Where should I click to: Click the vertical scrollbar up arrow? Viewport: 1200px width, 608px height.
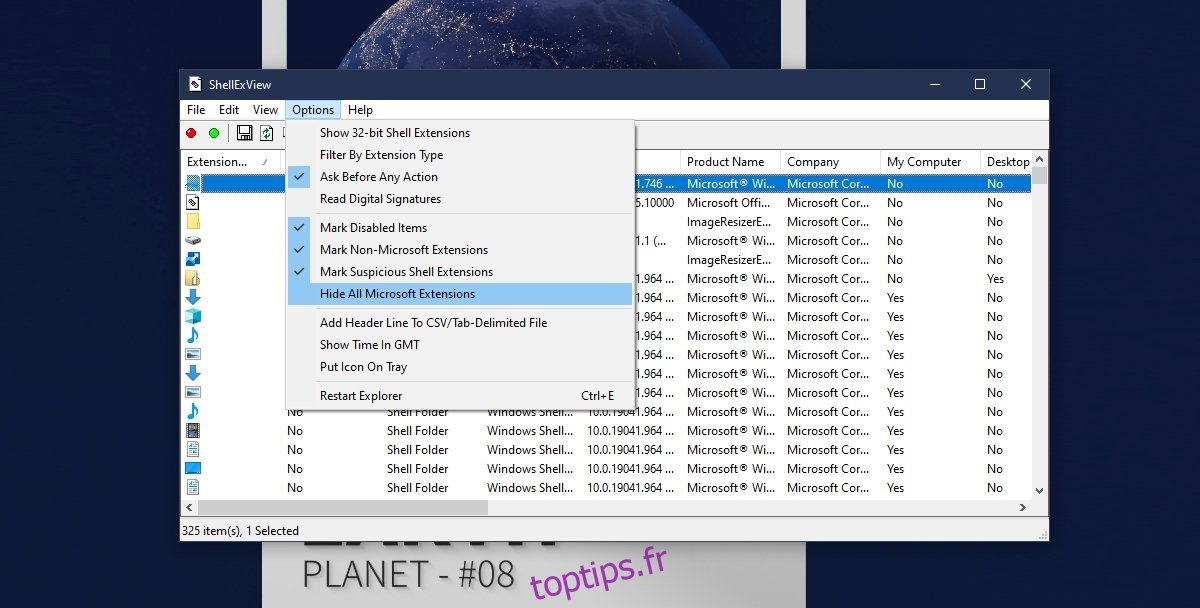pyautogui.click(x=1040, y=159)
